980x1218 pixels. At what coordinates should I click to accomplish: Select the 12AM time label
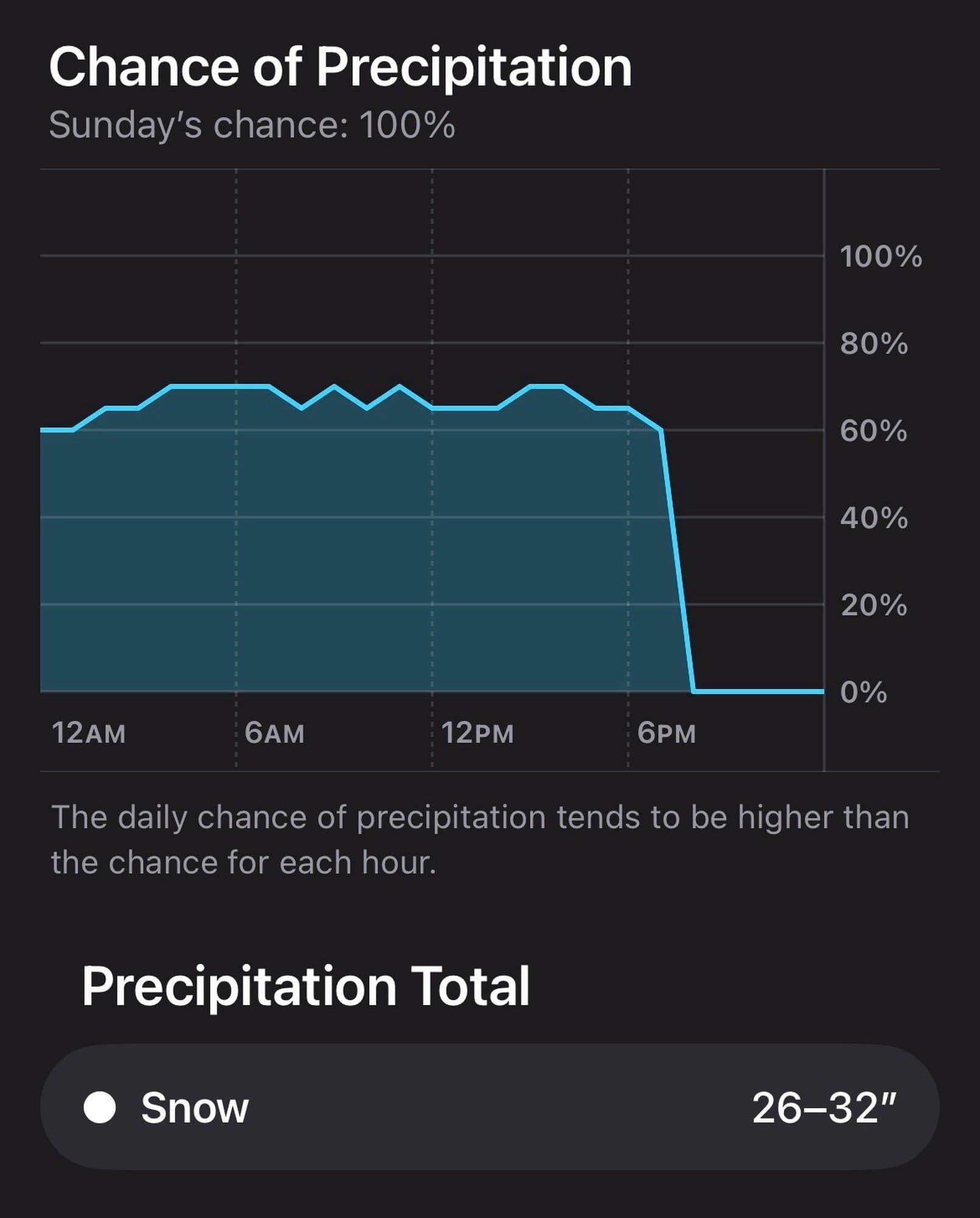pyautogui.click(x=89, y=733)
